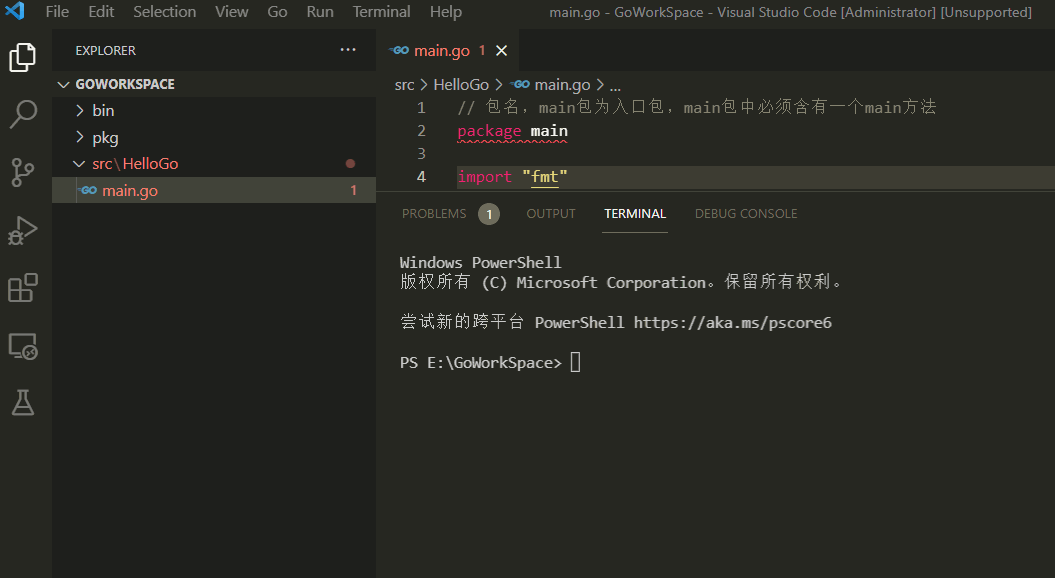Viewport: 1055px width, 578px height.
Task: Switch to the DEBUG CONSOLE tab
Action: tap(745, 214)
